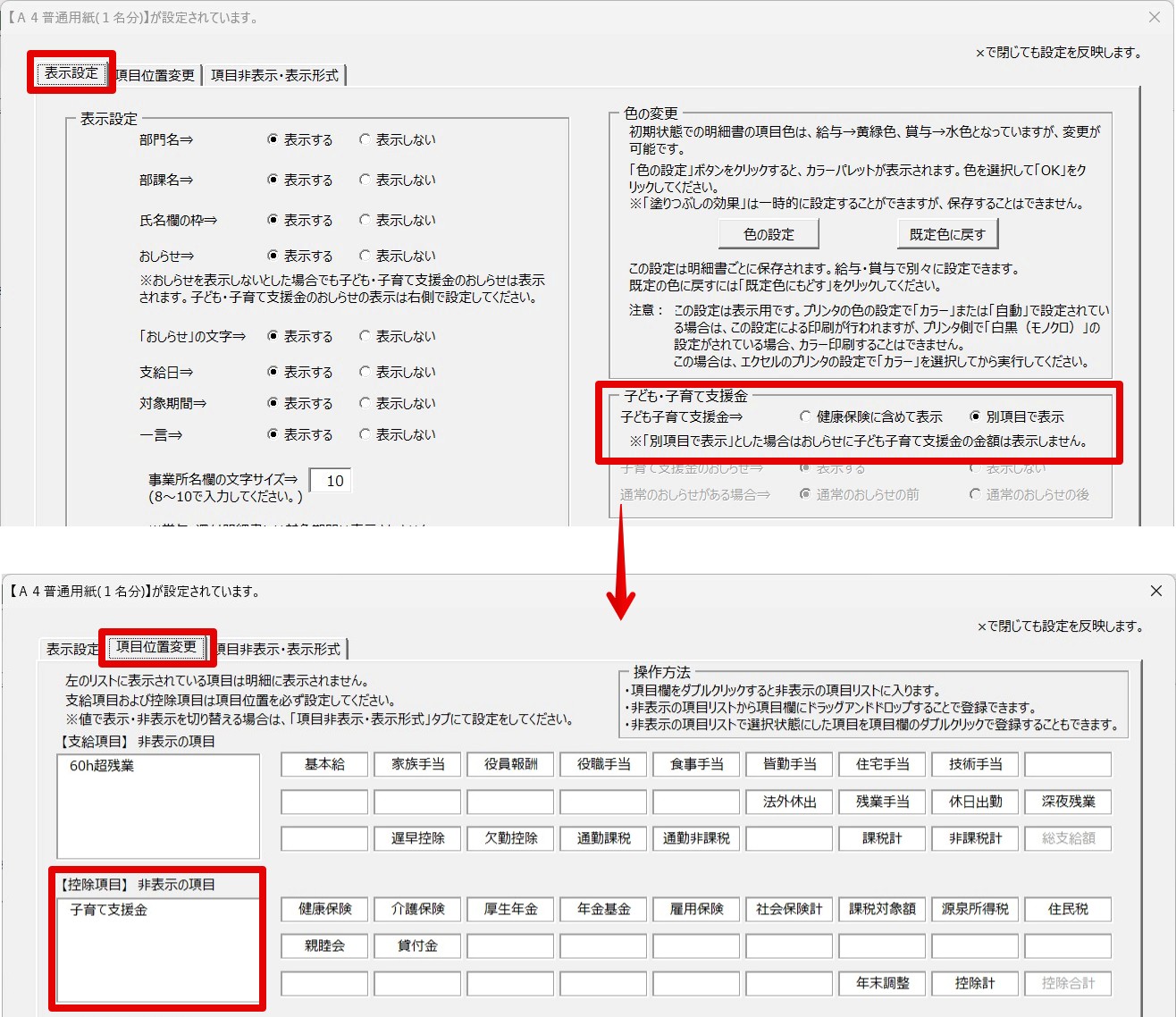Click the 源泉所得税 item cell
The width and height of the screenshot is (1176, 1017).
click(x=975, y=909)
